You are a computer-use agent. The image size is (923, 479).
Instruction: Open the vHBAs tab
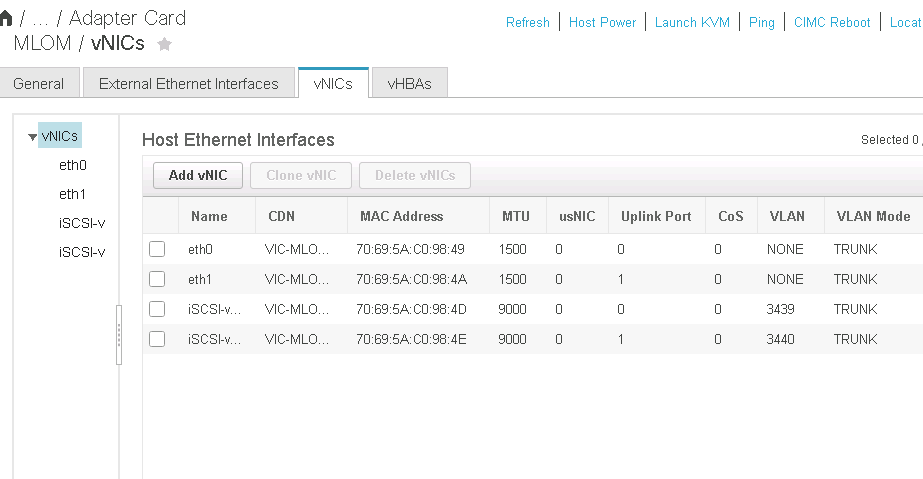tap(410, 84)
